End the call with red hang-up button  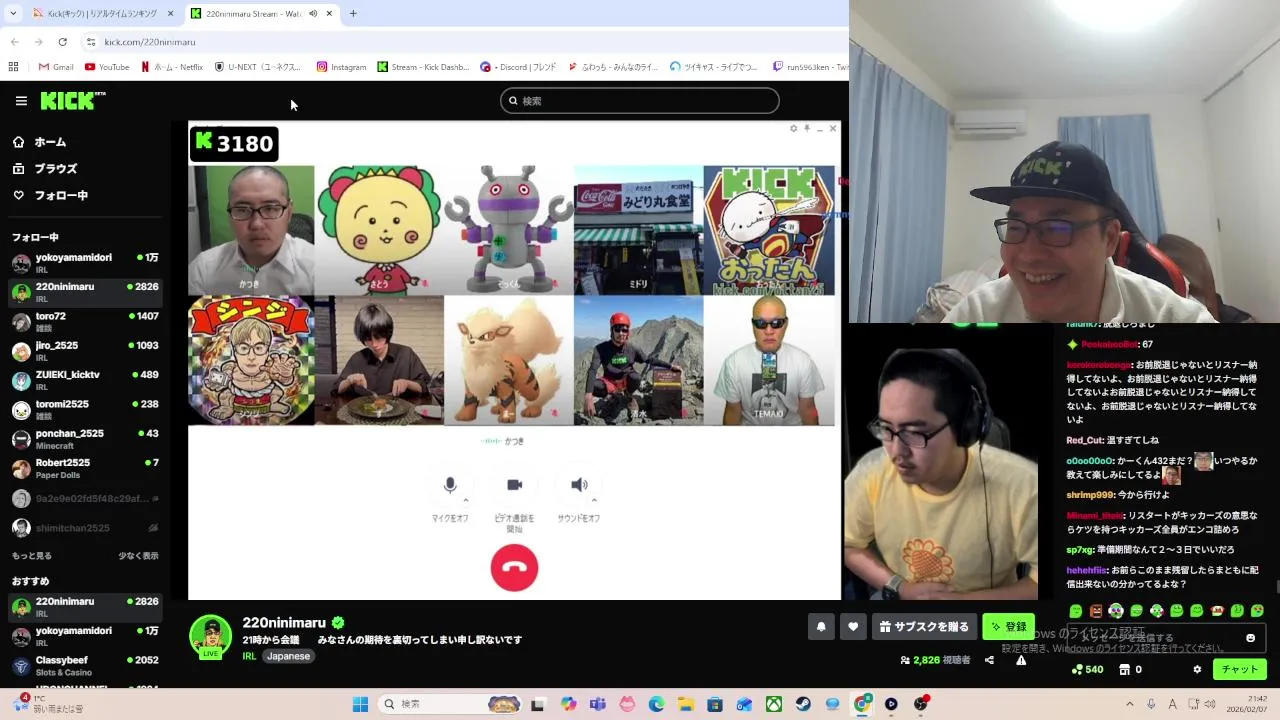pos(514,567)
